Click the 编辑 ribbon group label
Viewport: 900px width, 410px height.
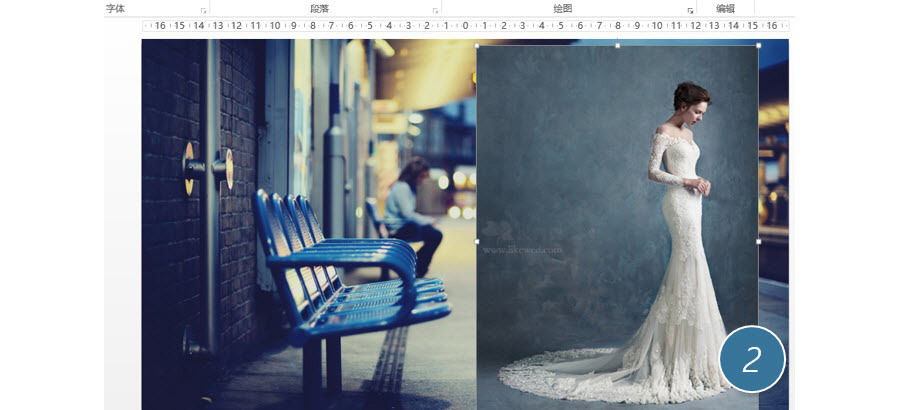(725, 8)
